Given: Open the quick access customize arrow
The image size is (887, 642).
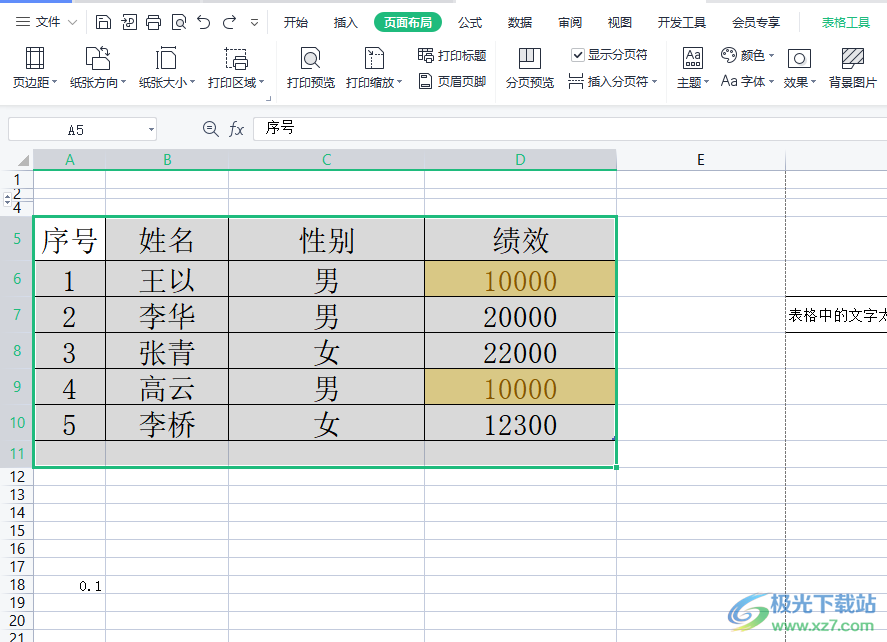Looking at the screenshot, I should (255, 23).
